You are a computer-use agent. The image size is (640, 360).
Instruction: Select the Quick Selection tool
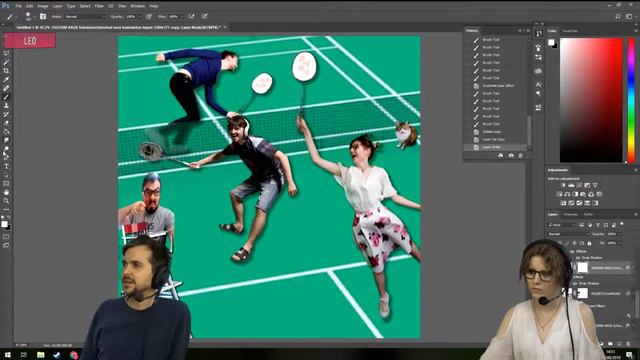click(x=6, y=62)
